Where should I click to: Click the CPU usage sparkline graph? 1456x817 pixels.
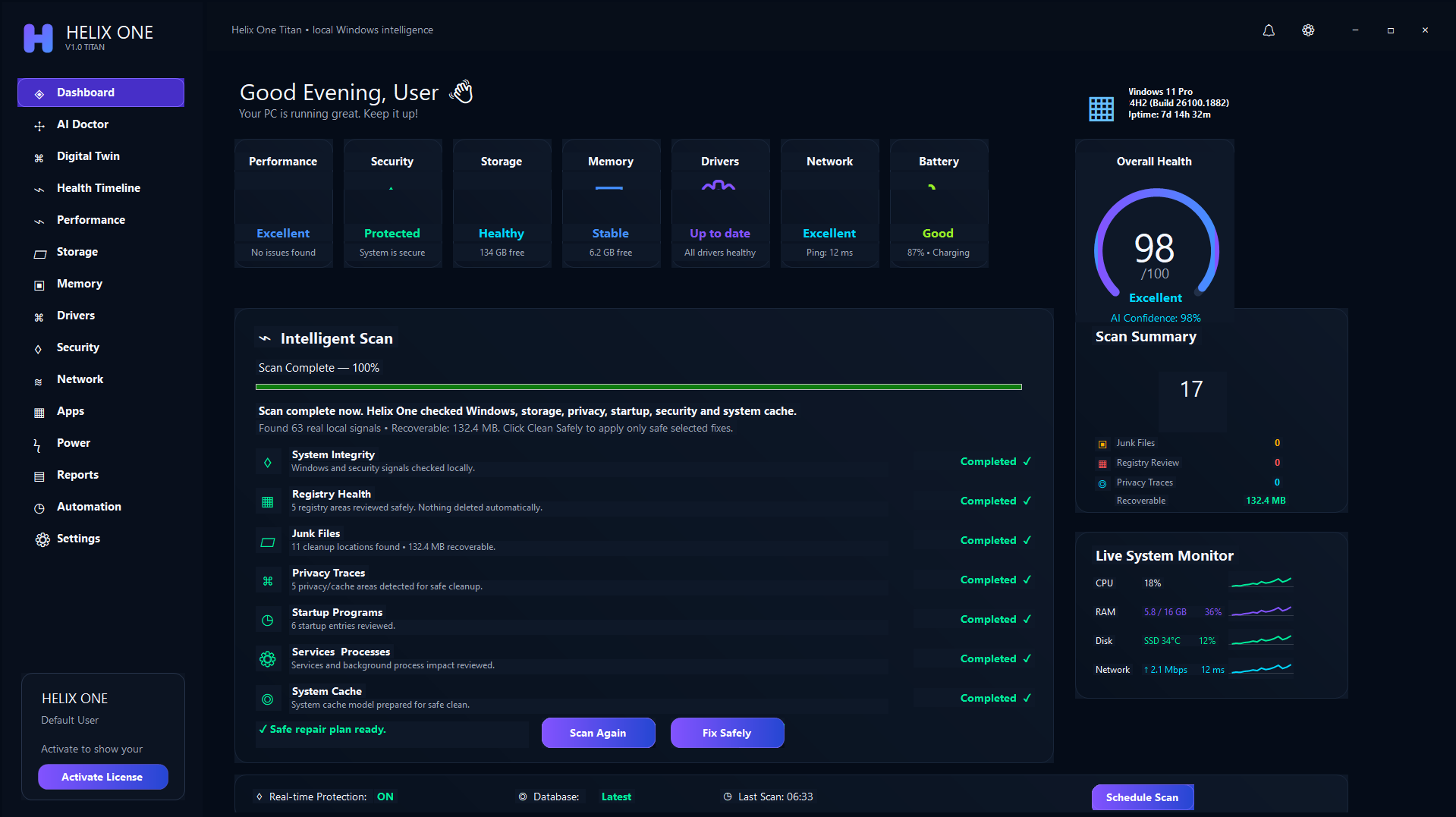pos(1261,583)
